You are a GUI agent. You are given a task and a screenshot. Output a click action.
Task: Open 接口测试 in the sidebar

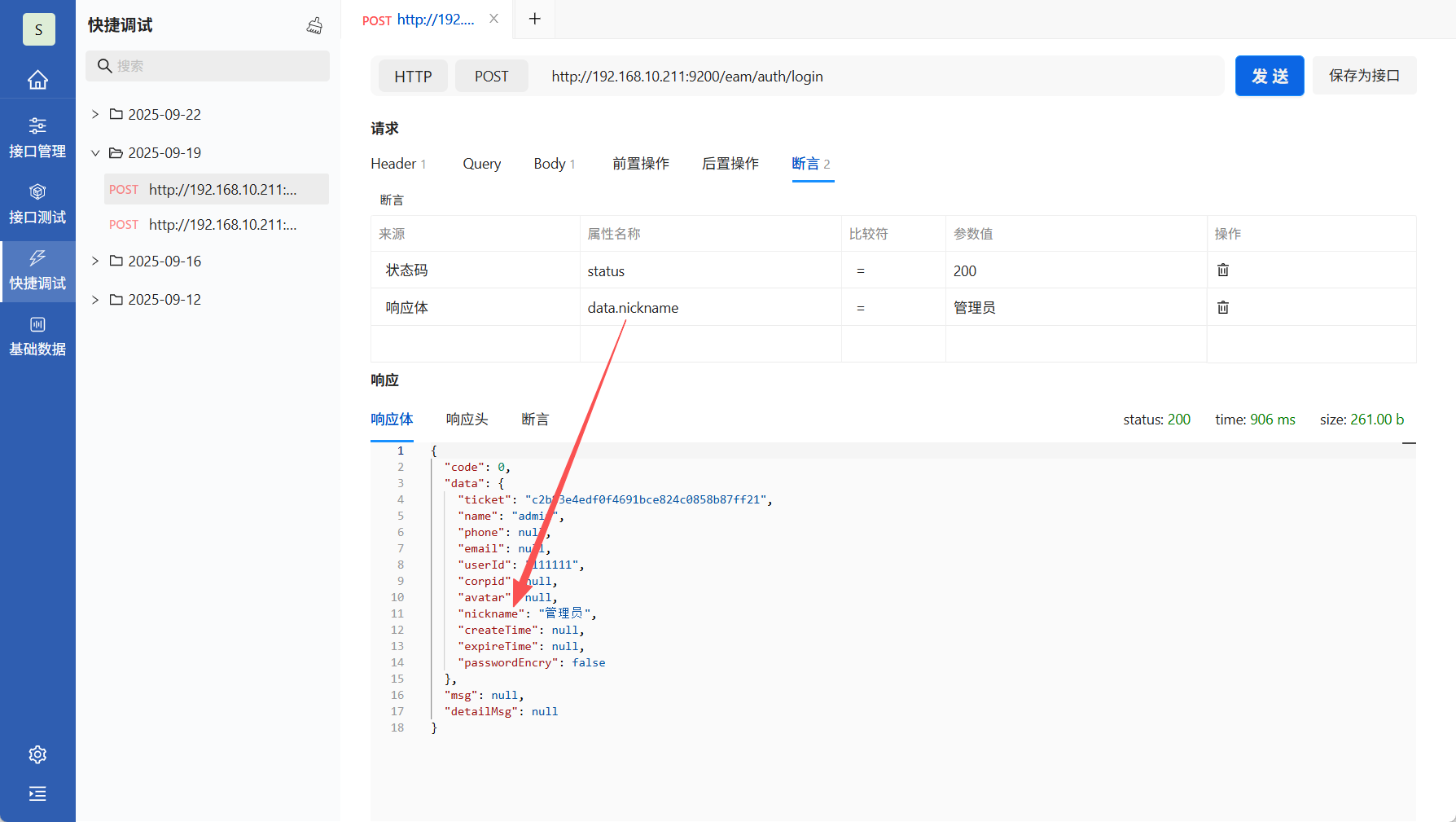[37, 204]
